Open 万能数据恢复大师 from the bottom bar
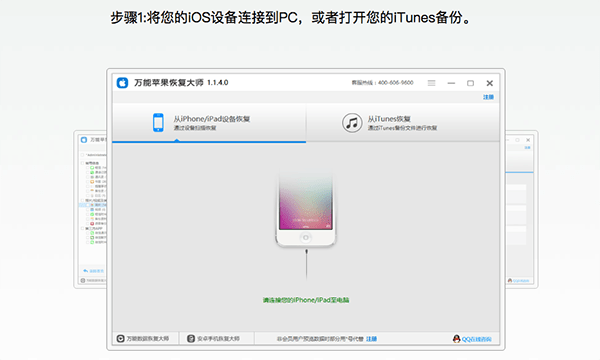The width and height of the screenshot is (600, 360). [x=143, y=339]
